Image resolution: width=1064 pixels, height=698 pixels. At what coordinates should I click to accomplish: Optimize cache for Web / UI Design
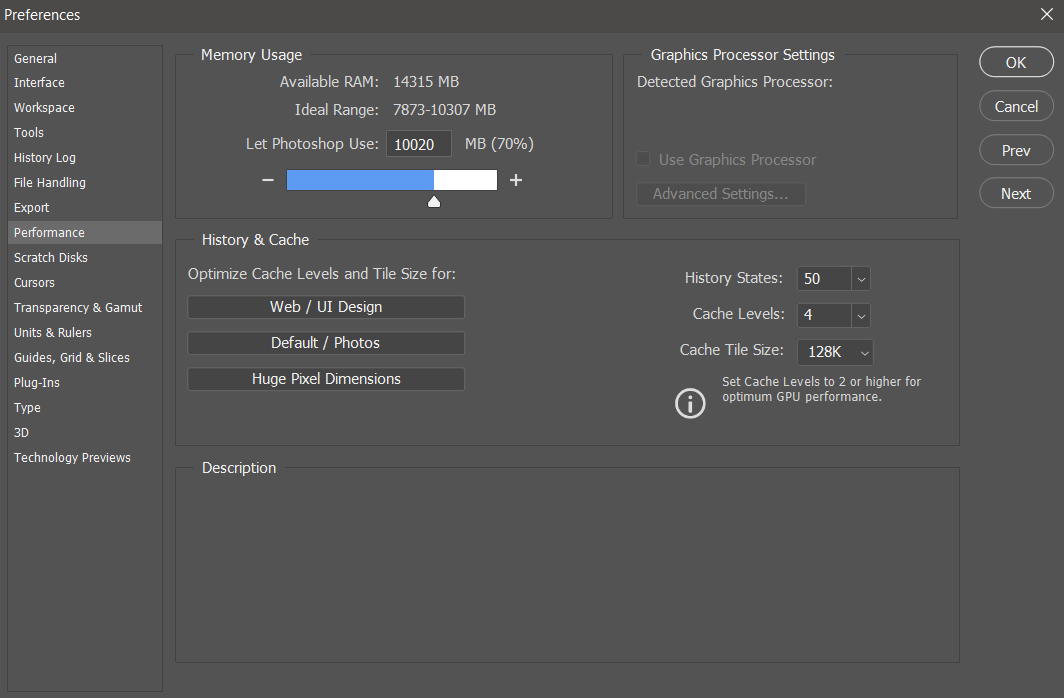click(x=325, y=307)
